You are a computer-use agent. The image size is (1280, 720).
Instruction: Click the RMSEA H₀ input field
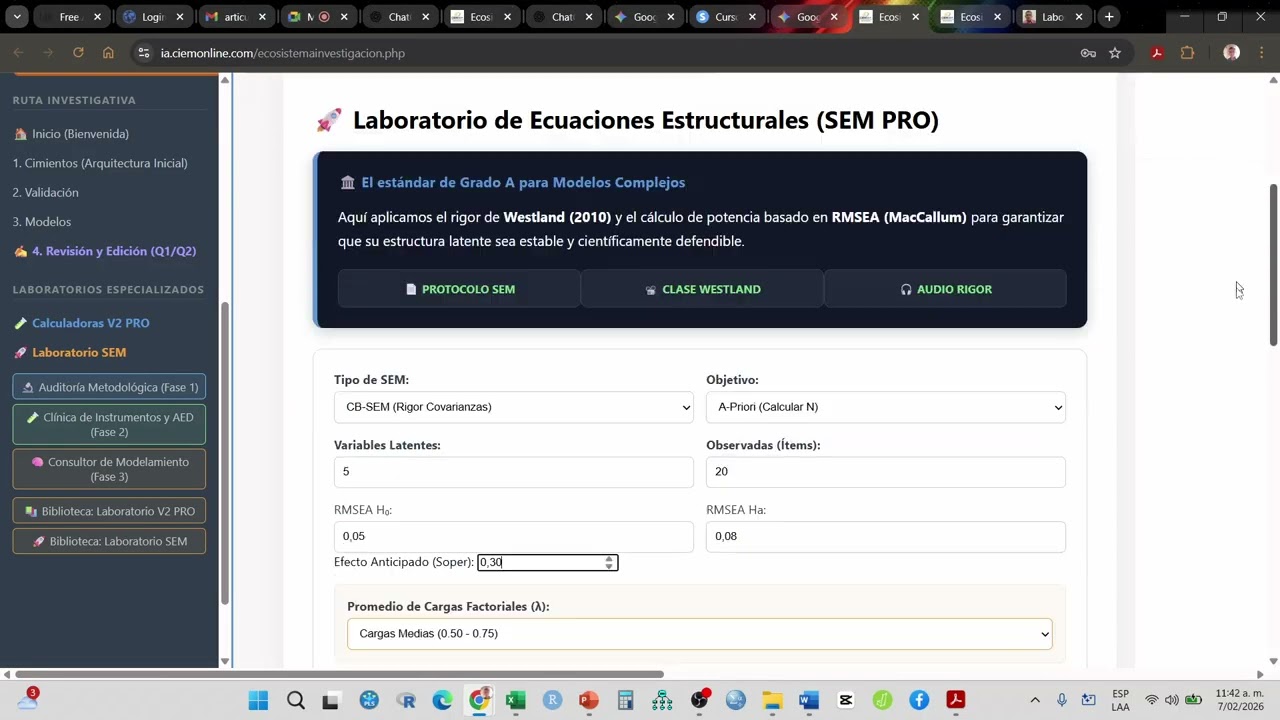514,536
